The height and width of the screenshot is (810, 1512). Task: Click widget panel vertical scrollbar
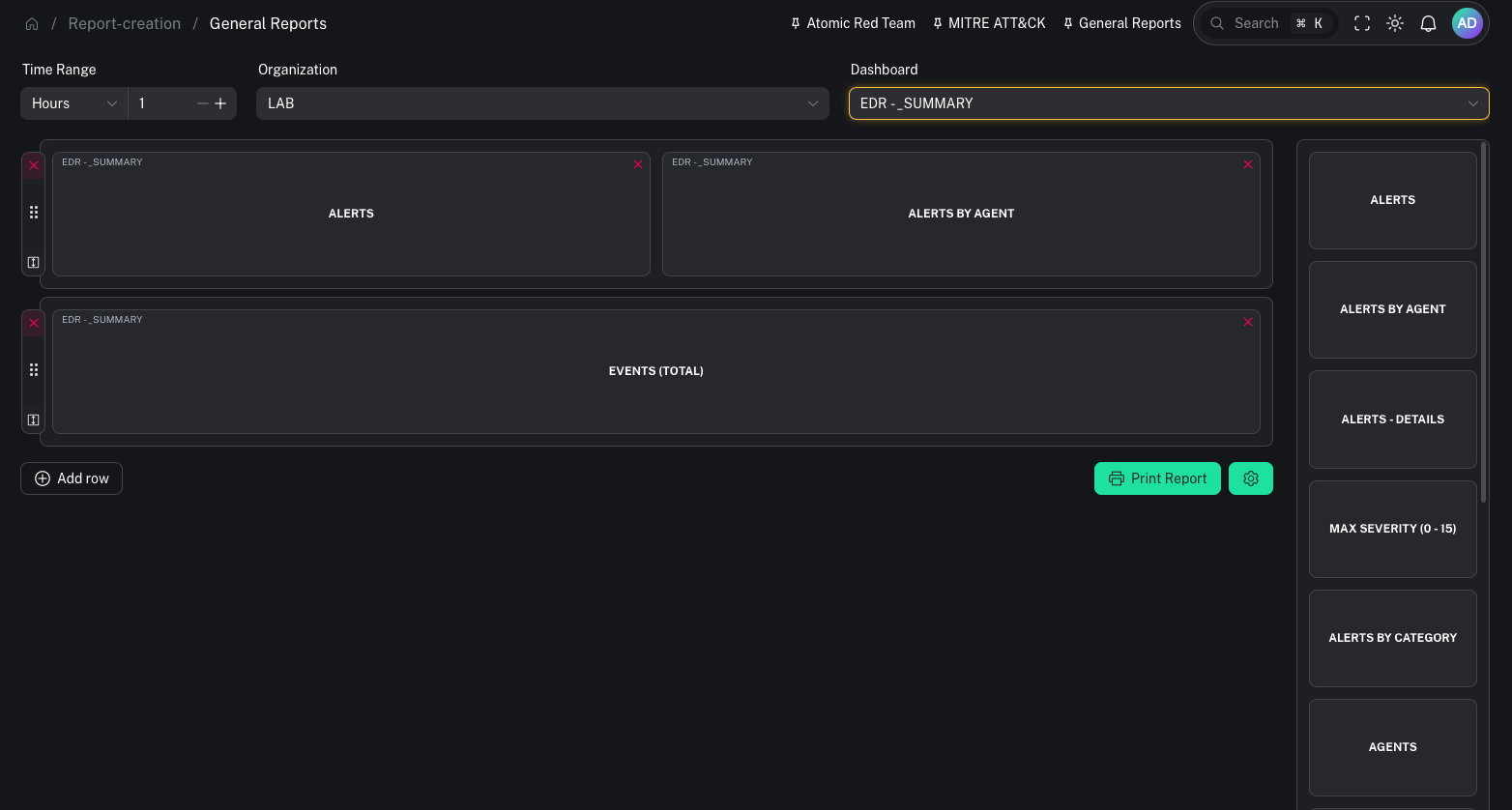1484,322
